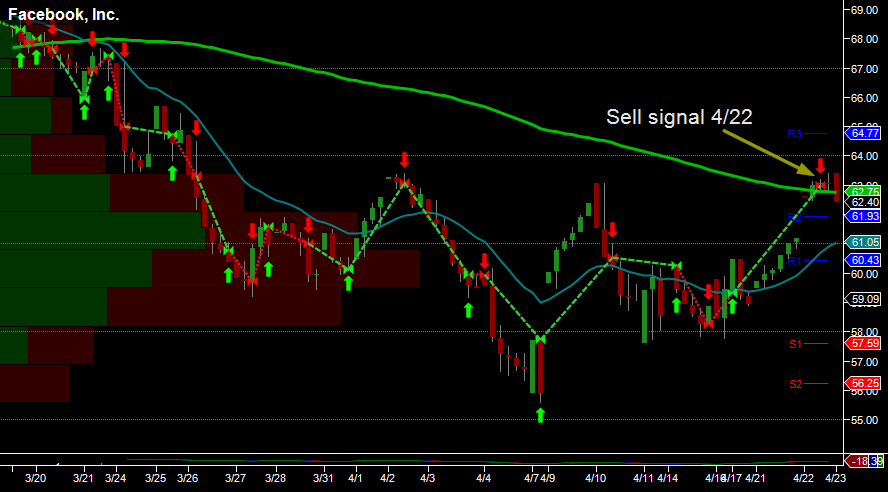This screenshot has width=888, height=492.
Task: Click the green cross marker at the 4/7 swing low
Action: point(540,339)
